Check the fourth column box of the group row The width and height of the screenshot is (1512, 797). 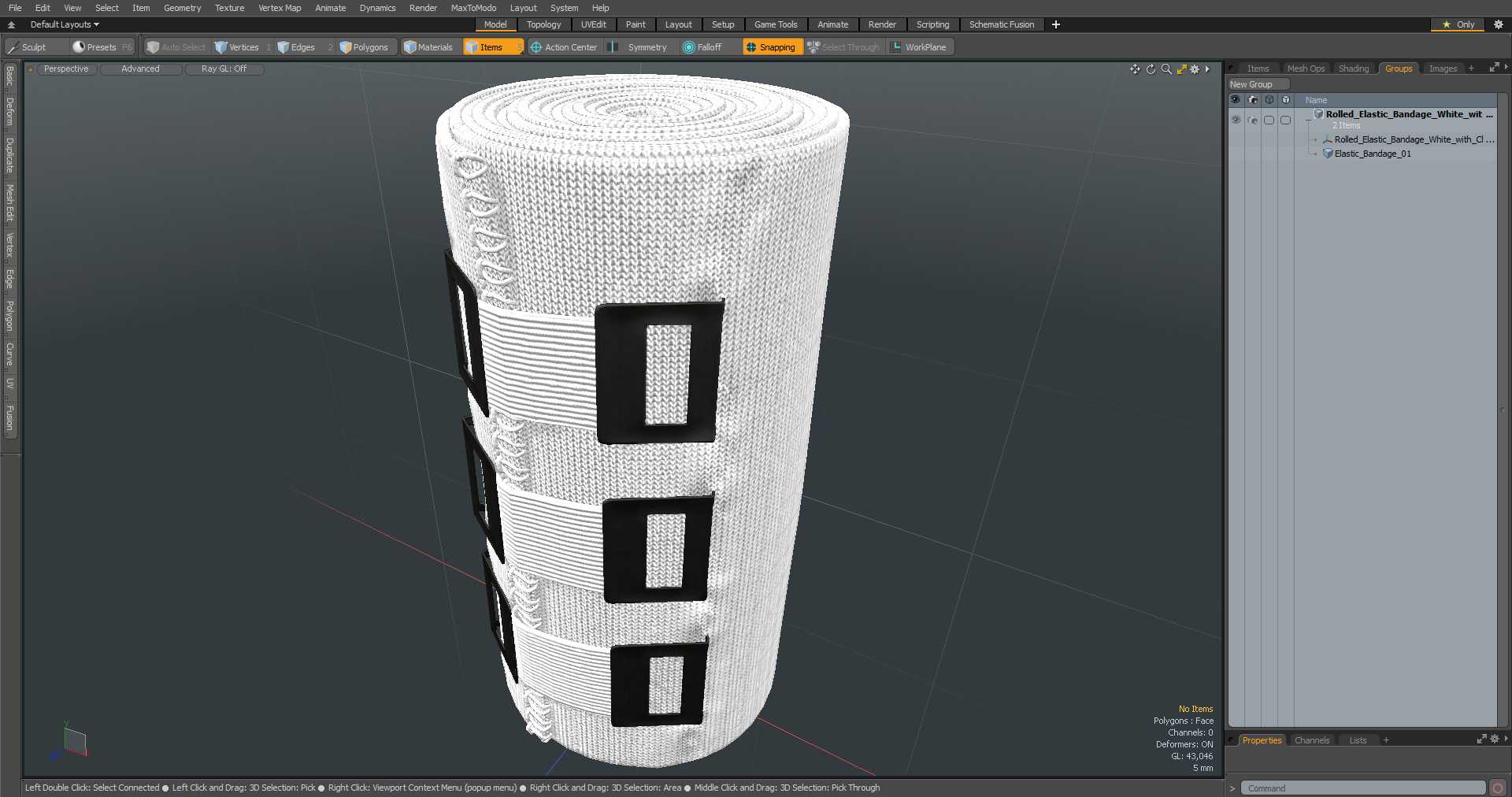1285,120
